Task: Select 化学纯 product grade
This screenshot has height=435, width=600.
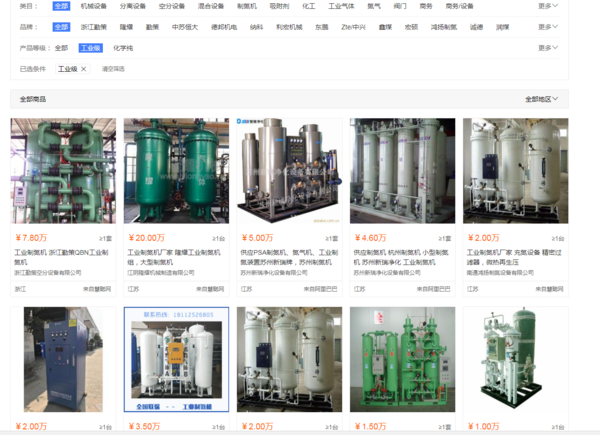Action: (x=122, y=48)
